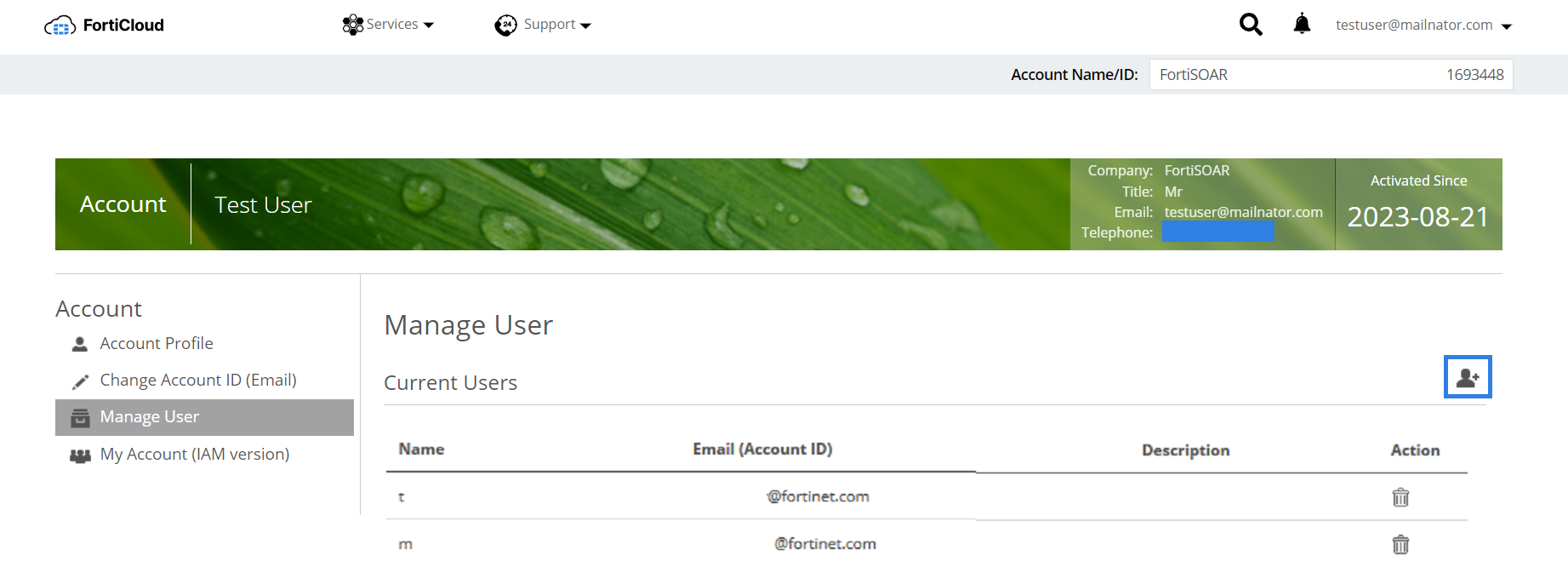Open the search magnifier icon
1568x567 pixels.
coord(1251,25)
